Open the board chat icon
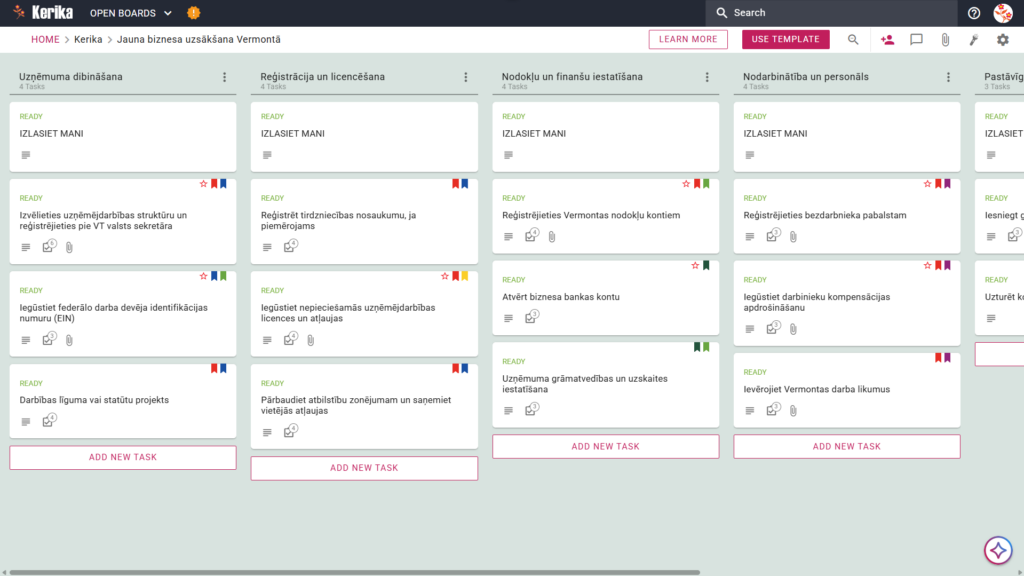 pos(916,40)
